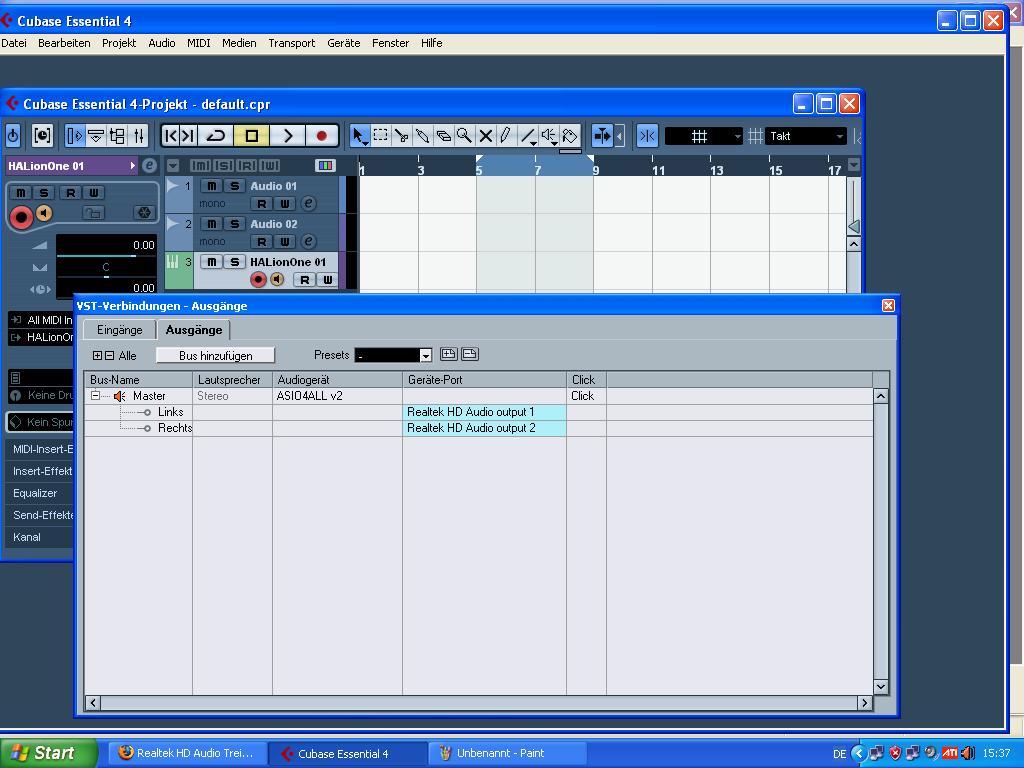Toggle the Inspector panel display
The image size is (1024, 768).
tap(75, 136)
